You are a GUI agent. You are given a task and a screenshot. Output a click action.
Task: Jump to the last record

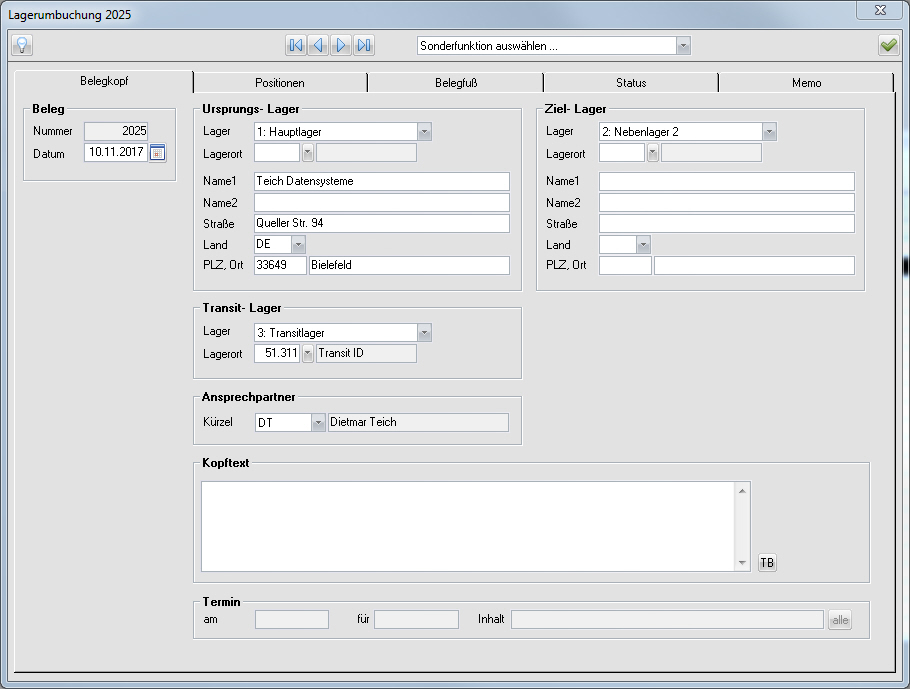(x=364, y=45)
